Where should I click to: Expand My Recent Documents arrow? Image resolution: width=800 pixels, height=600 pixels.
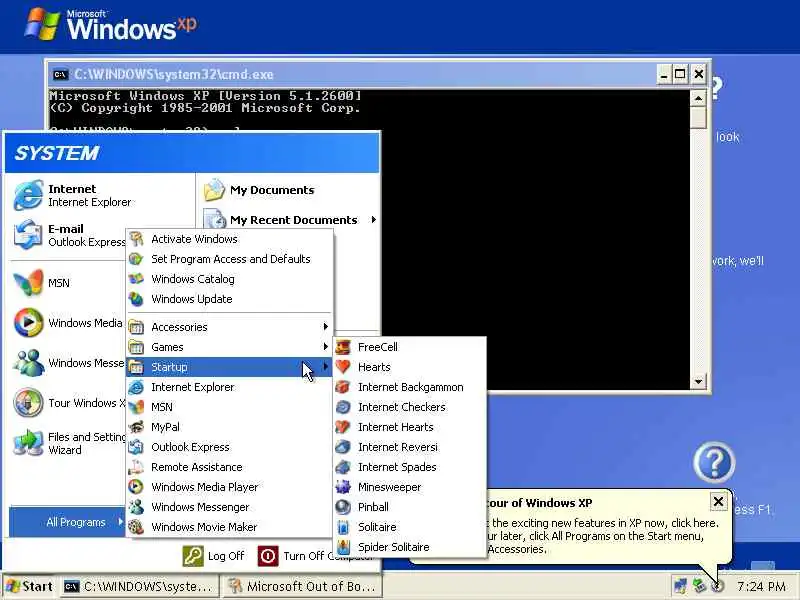pos(374,220)
